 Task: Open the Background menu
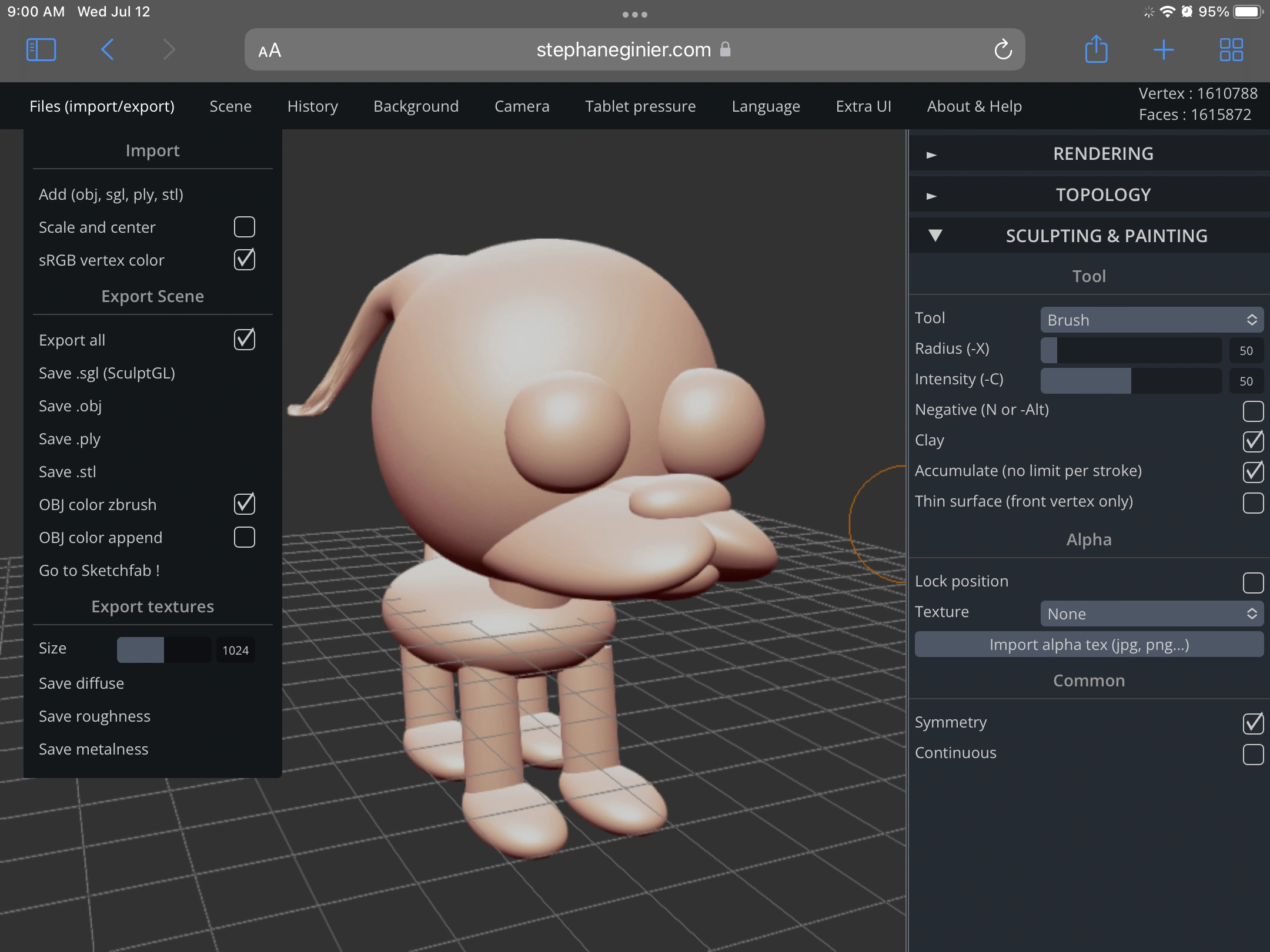(x=416, y=106)
